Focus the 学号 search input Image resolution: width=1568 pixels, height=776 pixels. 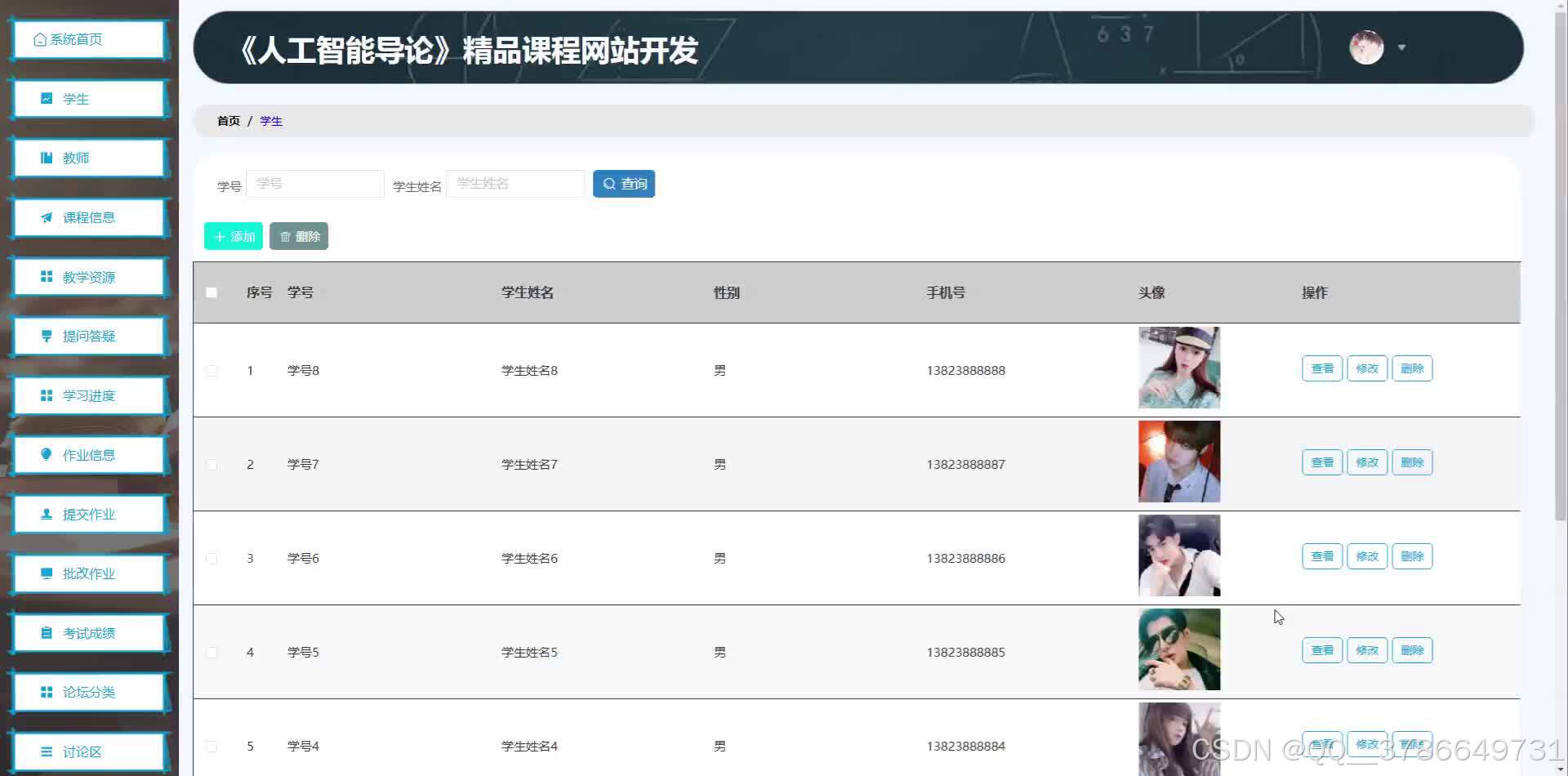click(x=315, y=184)
